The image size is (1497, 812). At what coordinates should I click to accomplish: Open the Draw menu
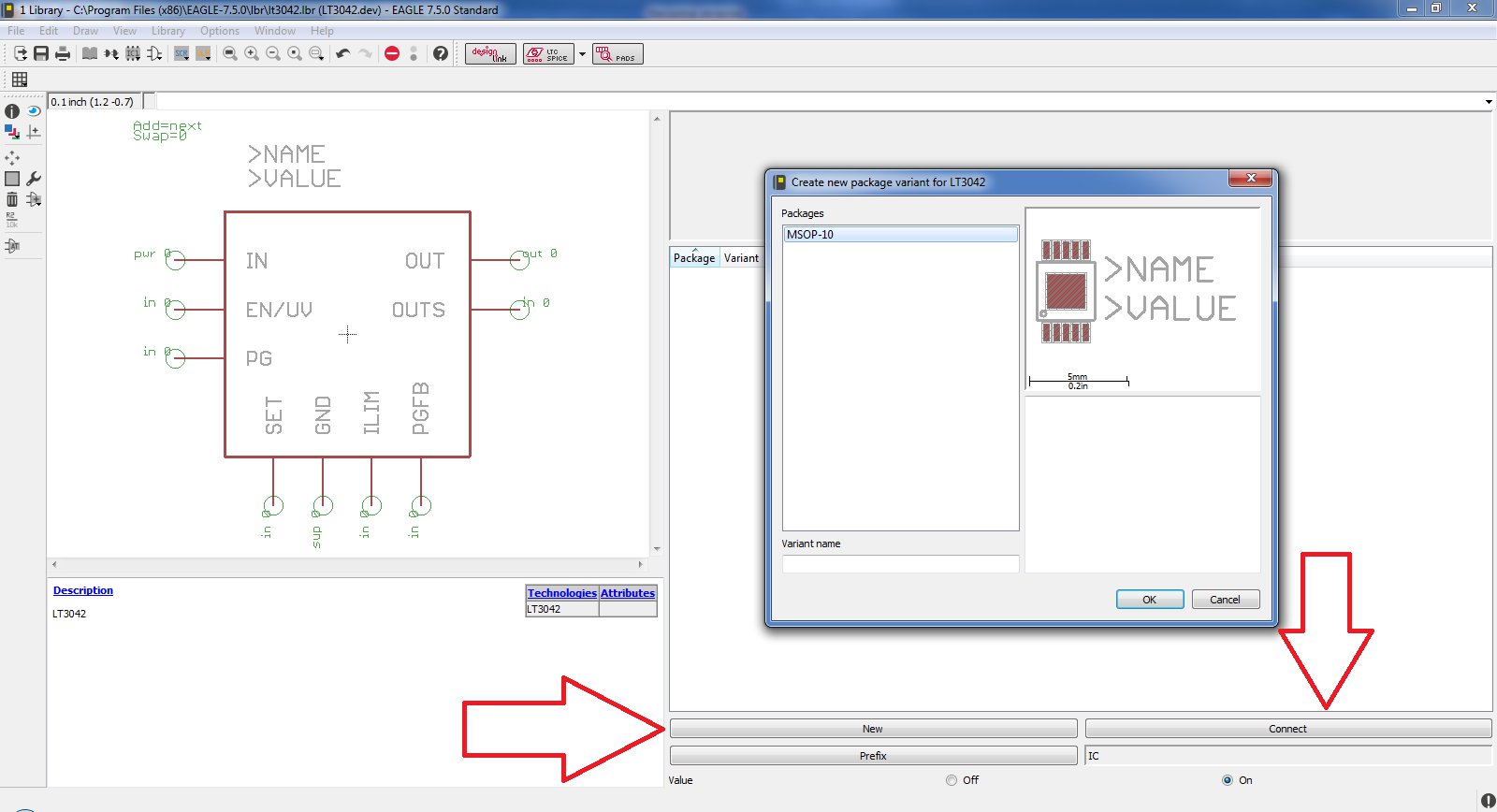(85, 31)
